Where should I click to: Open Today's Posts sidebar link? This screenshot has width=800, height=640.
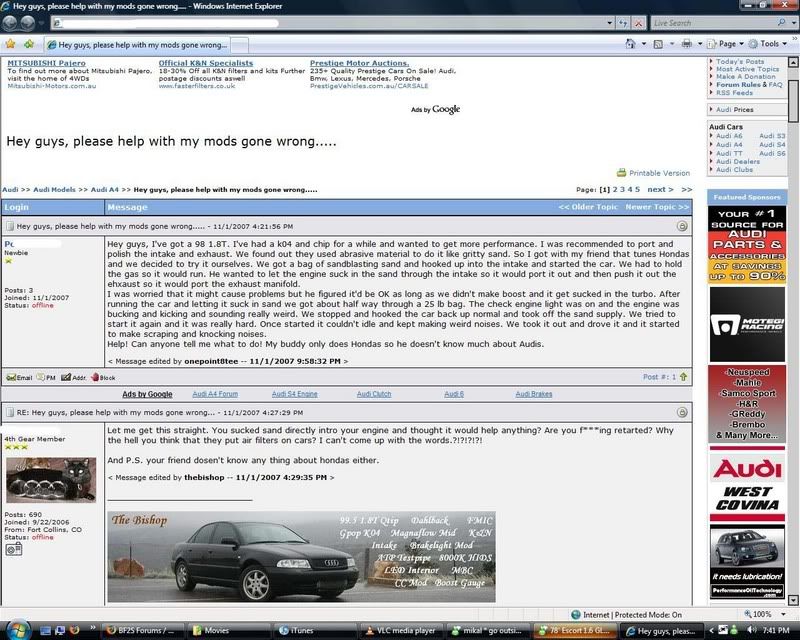[740, 61]
